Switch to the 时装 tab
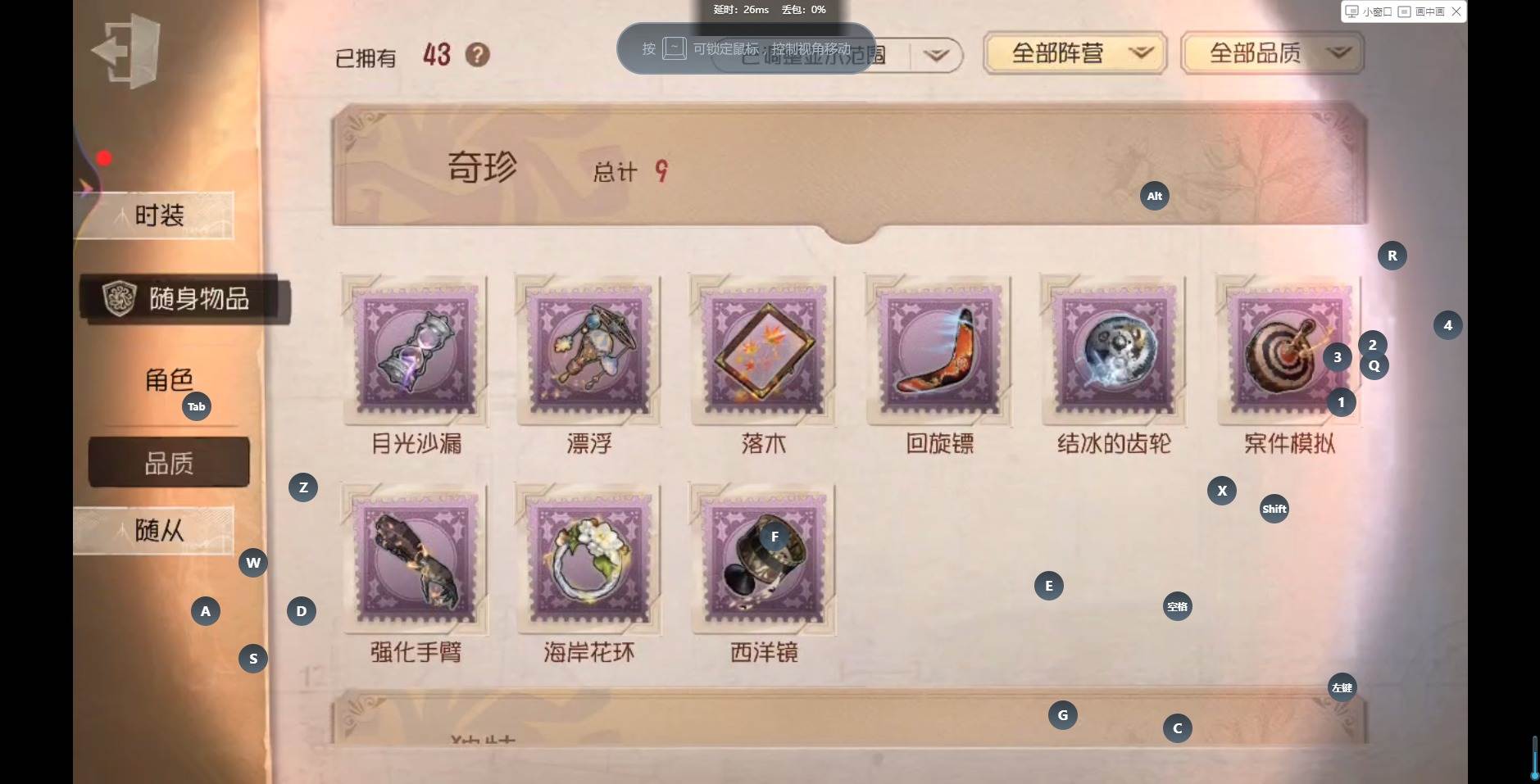The image size is (1540, 784). 155,215
